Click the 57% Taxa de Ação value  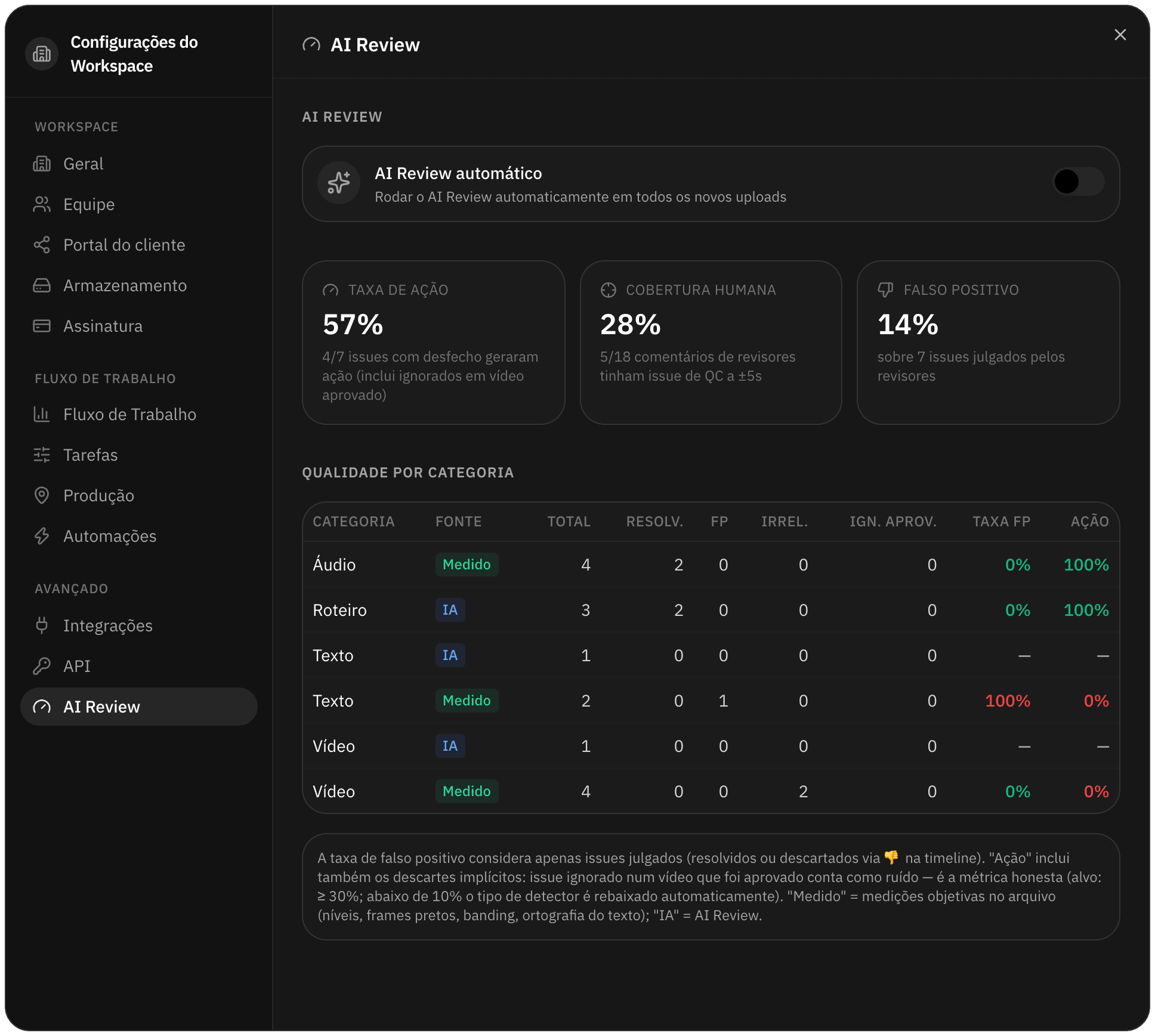(353, 325)
